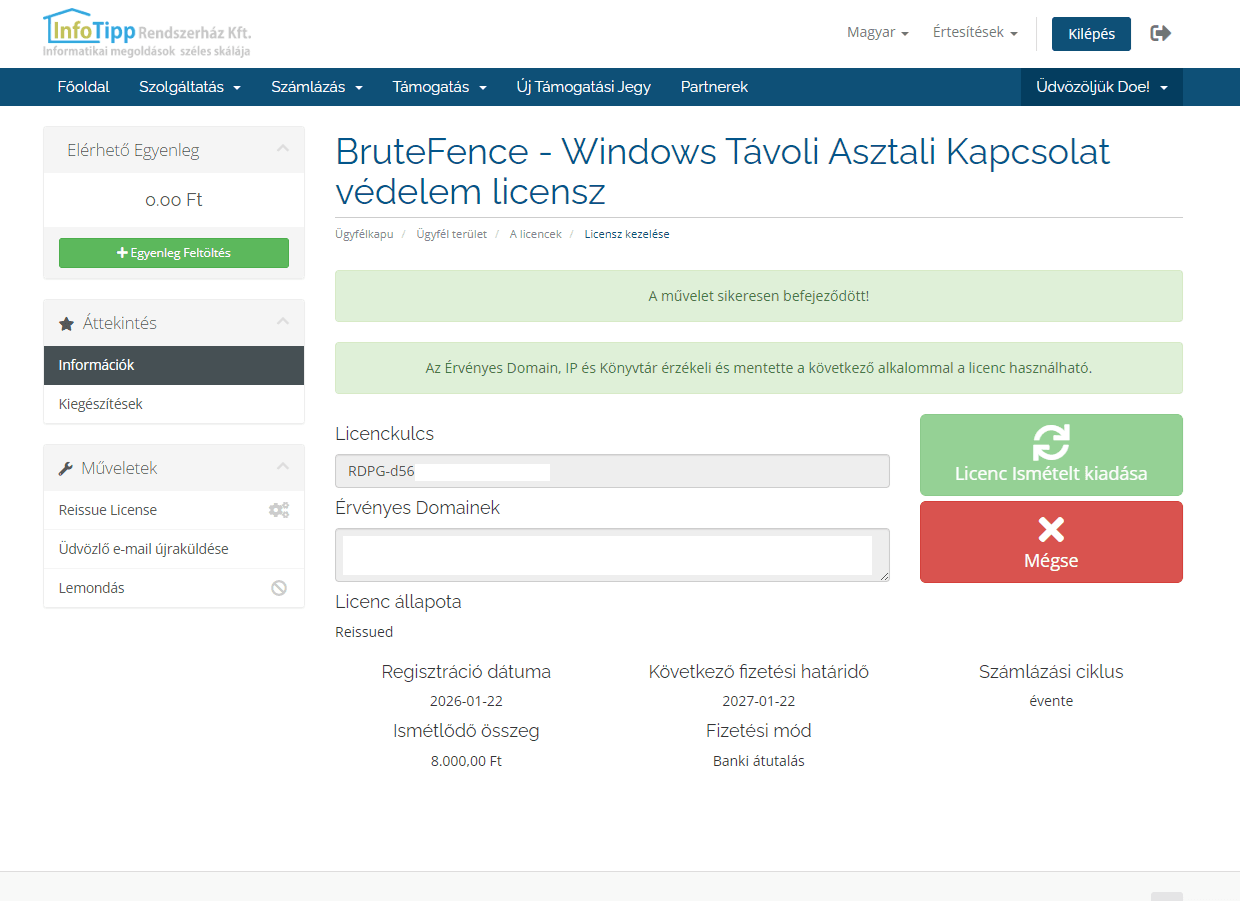1240x901 pixels.
Task: Navigate to Partnerek in the top menu
Action: (713, 87)
